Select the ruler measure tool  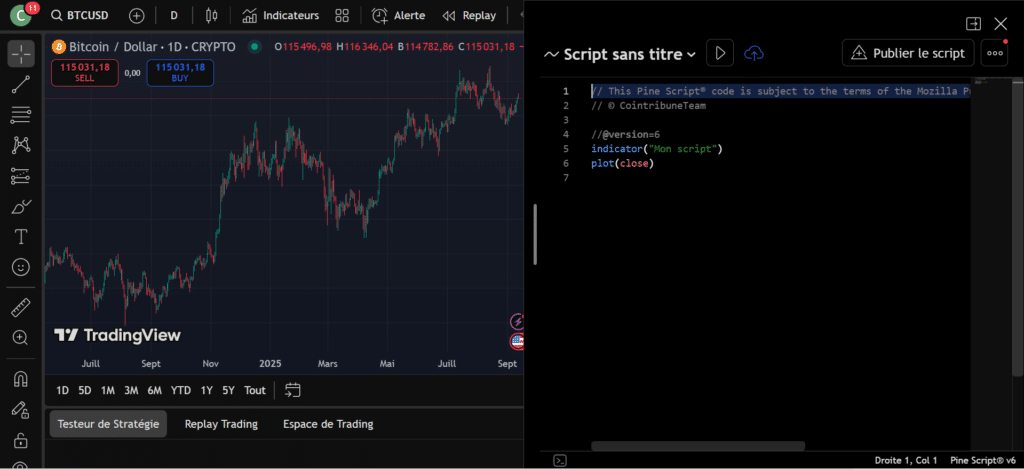[21, 307]
